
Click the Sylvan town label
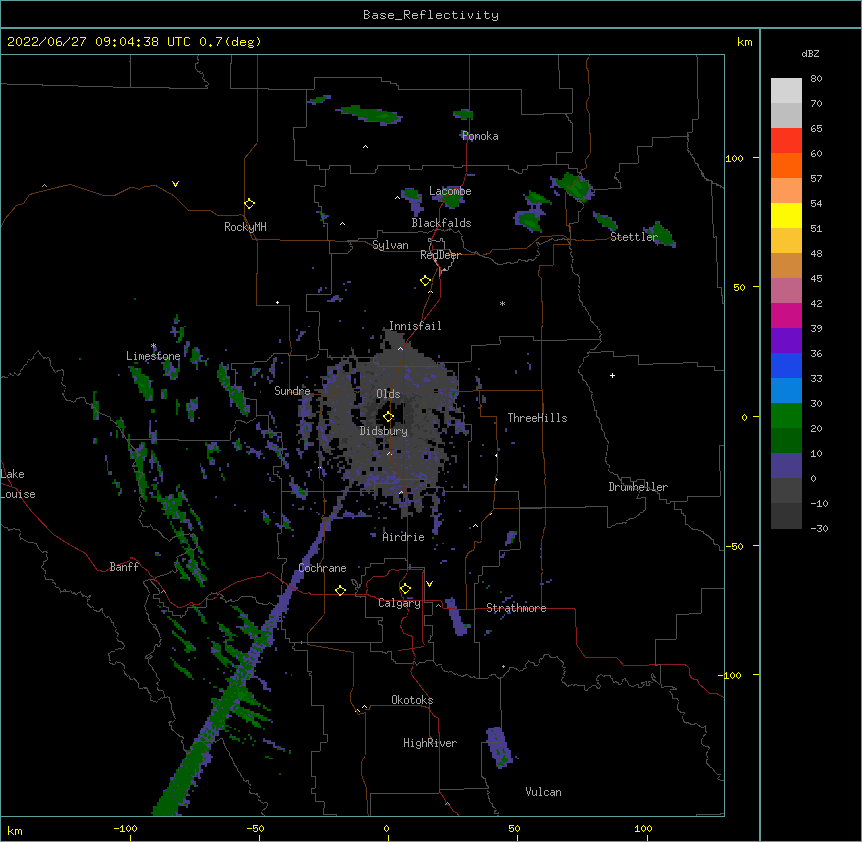click(390, 245)
